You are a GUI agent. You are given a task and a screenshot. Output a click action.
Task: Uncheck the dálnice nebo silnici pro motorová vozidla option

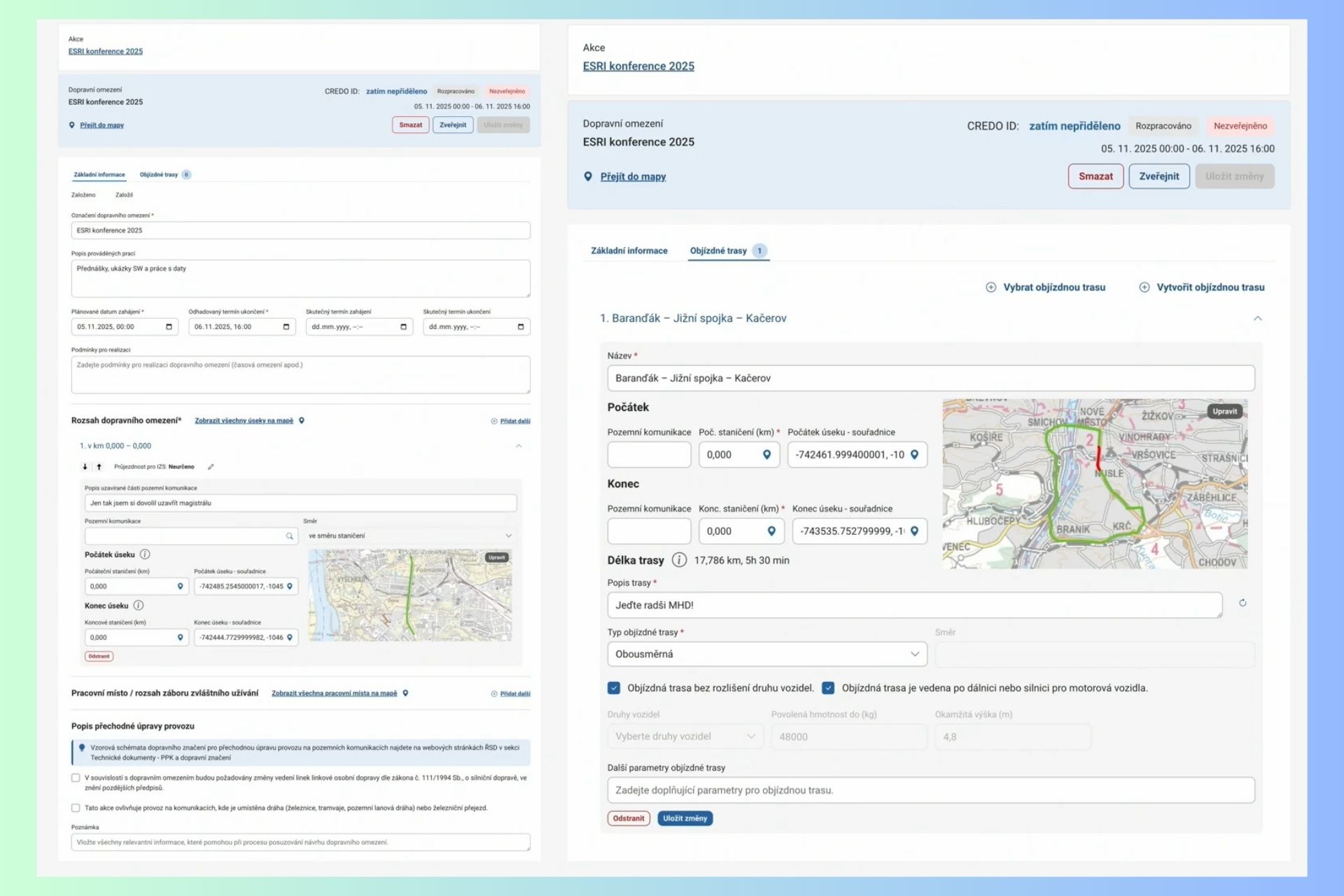[x=829, y=688]
